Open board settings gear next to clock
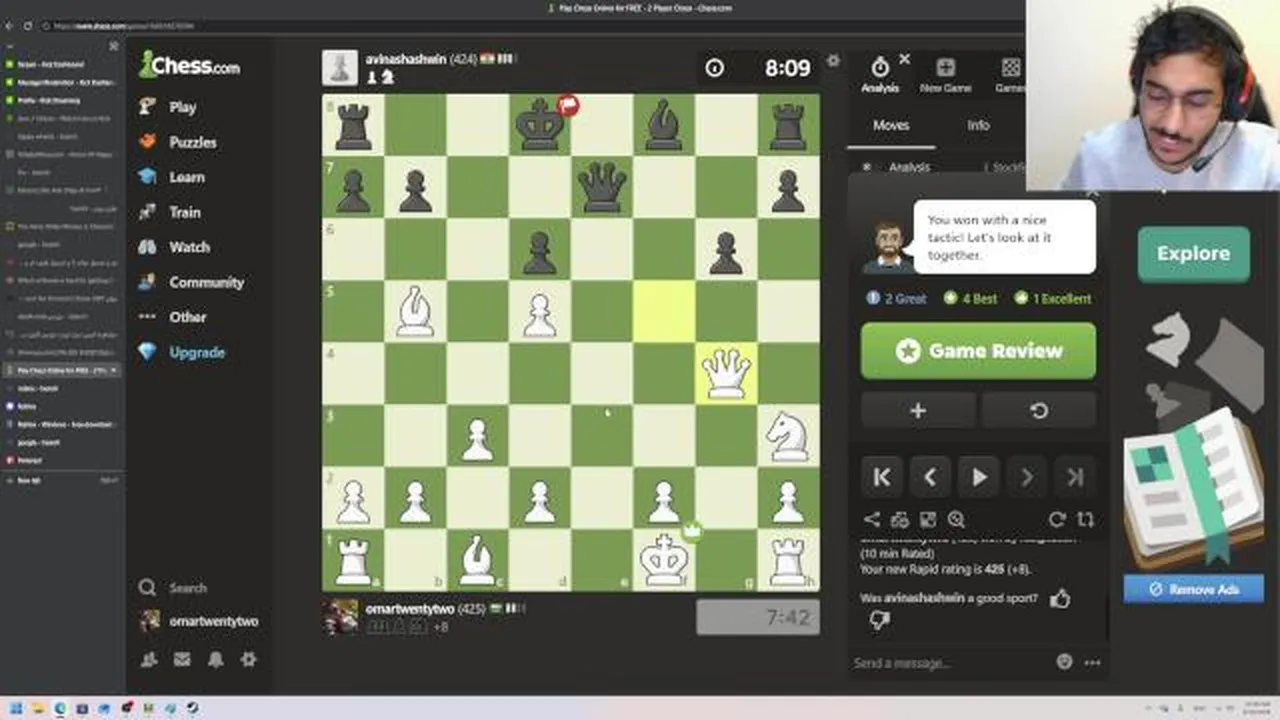1280x720 pixels. [833, 60]
